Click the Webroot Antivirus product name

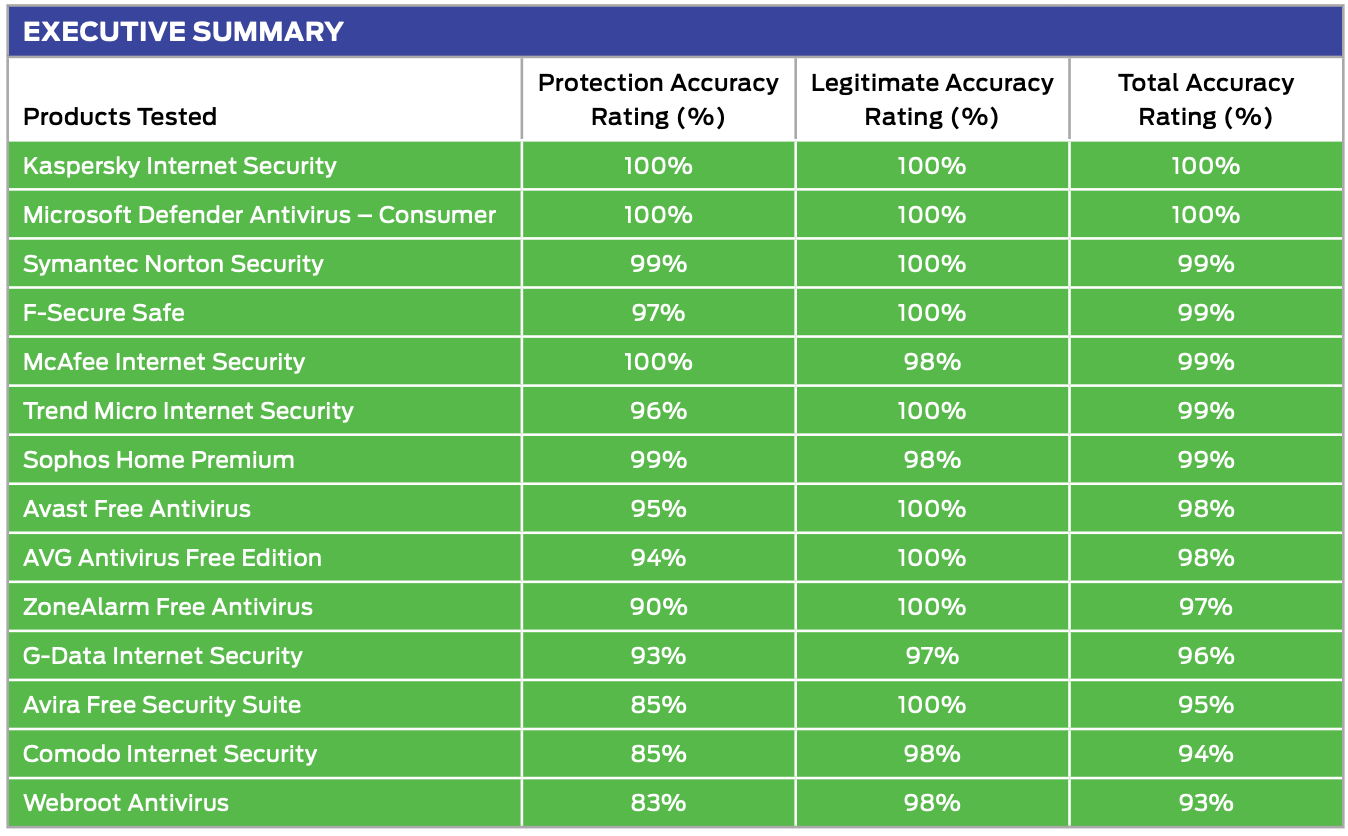[x=126, y=803]
